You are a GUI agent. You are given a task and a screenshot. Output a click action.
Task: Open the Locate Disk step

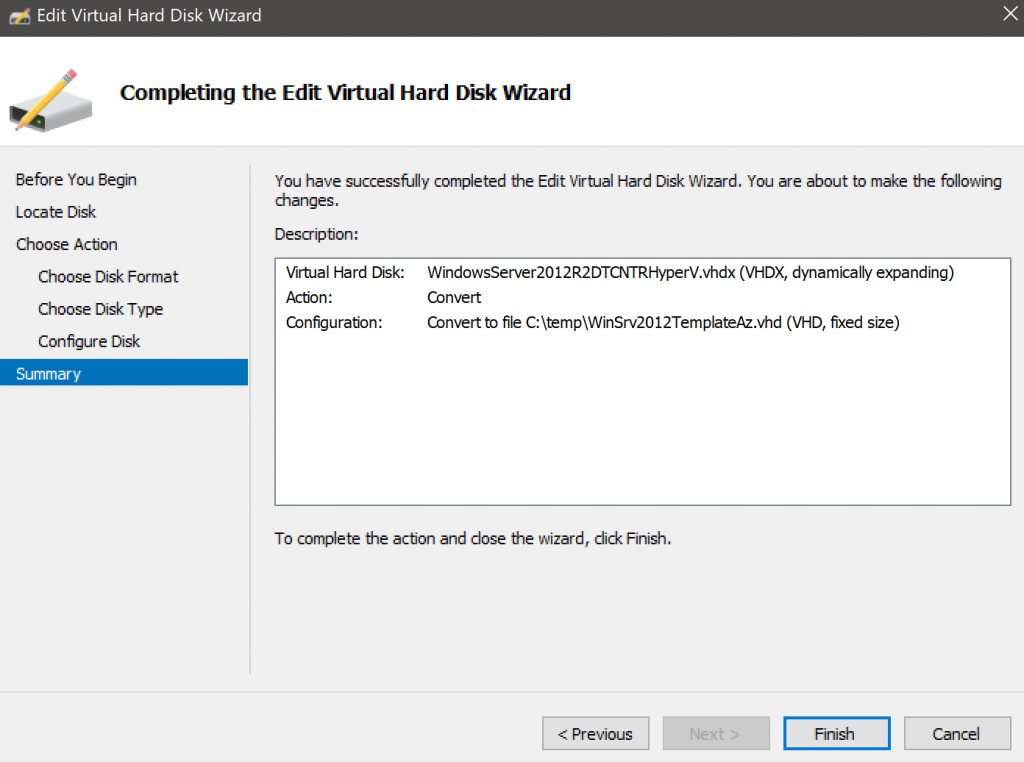click(56, 212)
